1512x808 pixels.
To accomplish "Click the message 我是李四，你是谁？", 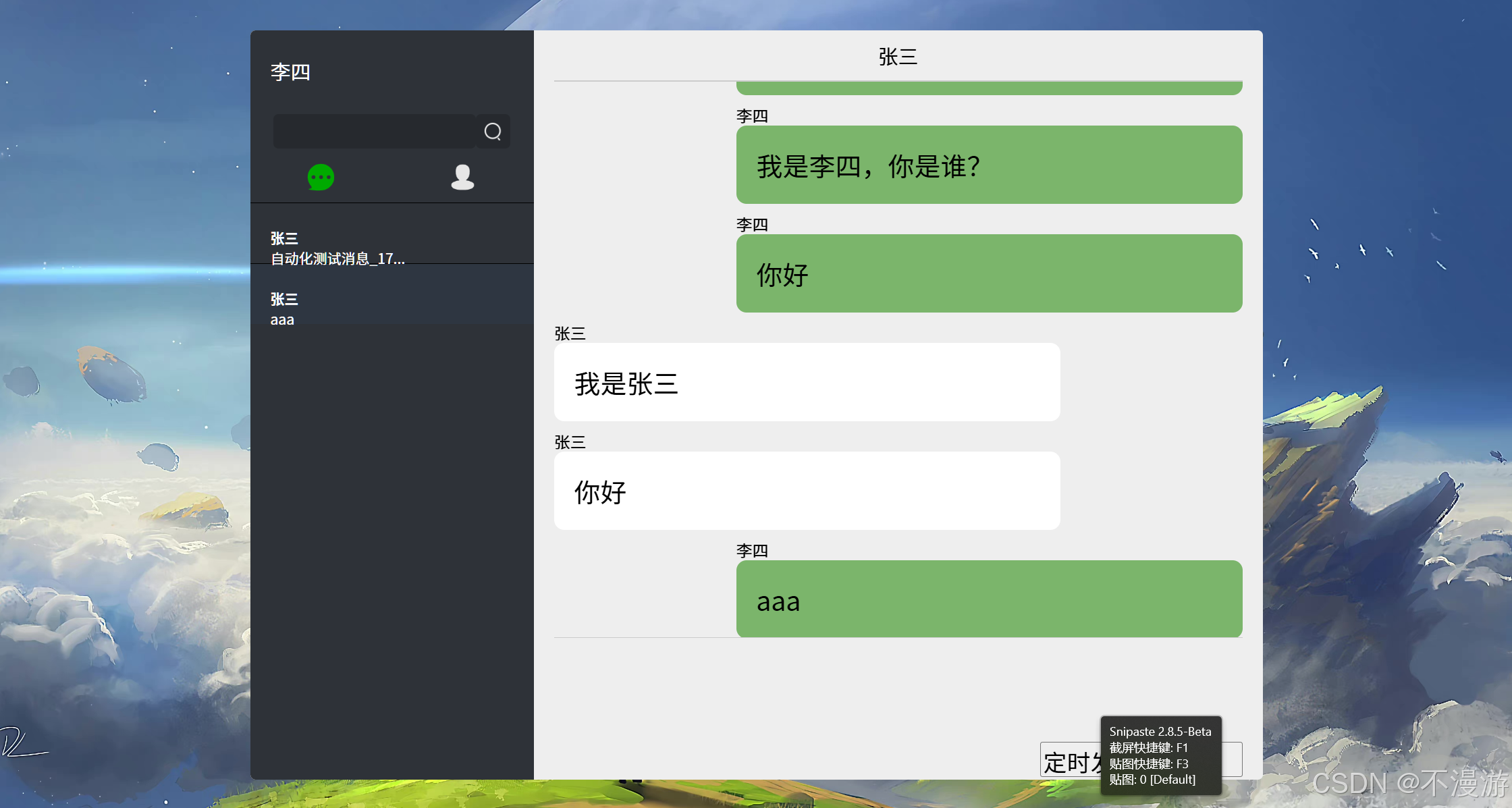I will pyautogui.click(x=989, y=165).
